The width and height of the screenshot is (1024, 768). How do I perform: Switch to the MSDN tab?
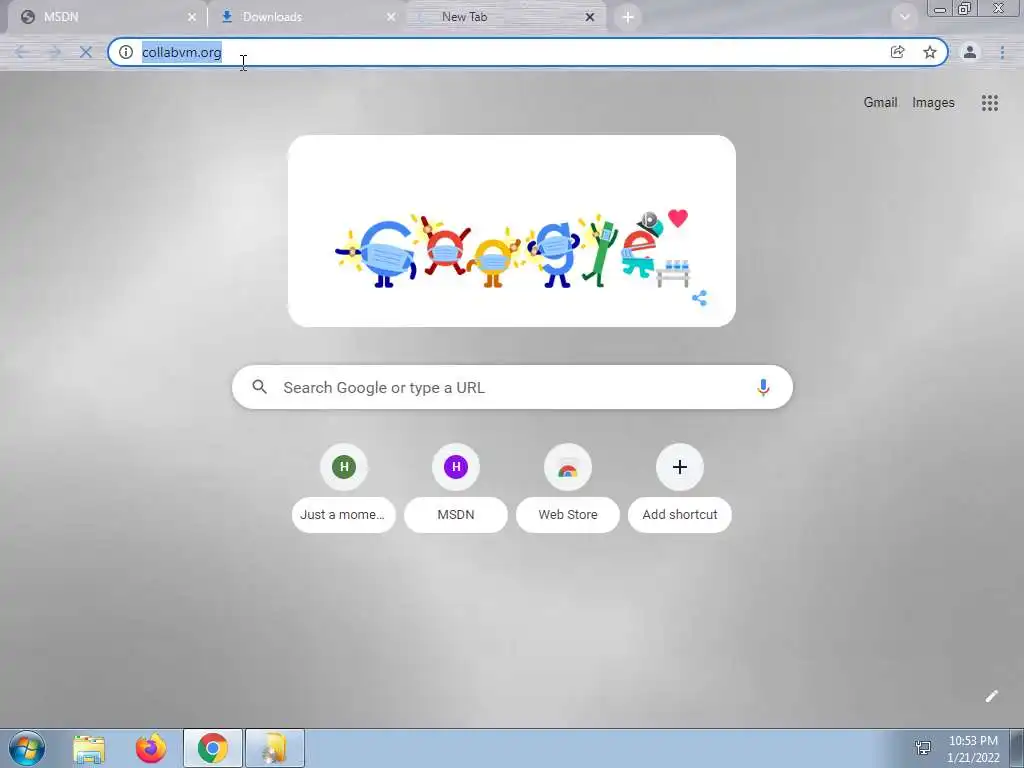(108, 17)
